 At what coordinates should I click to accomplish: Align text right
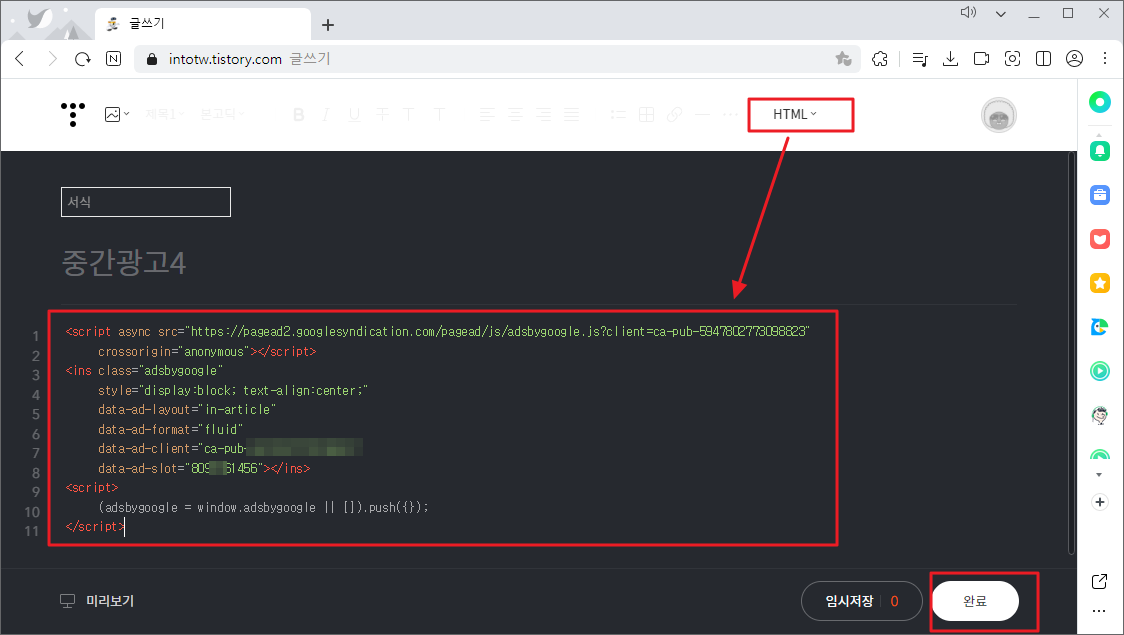[543, 115]
